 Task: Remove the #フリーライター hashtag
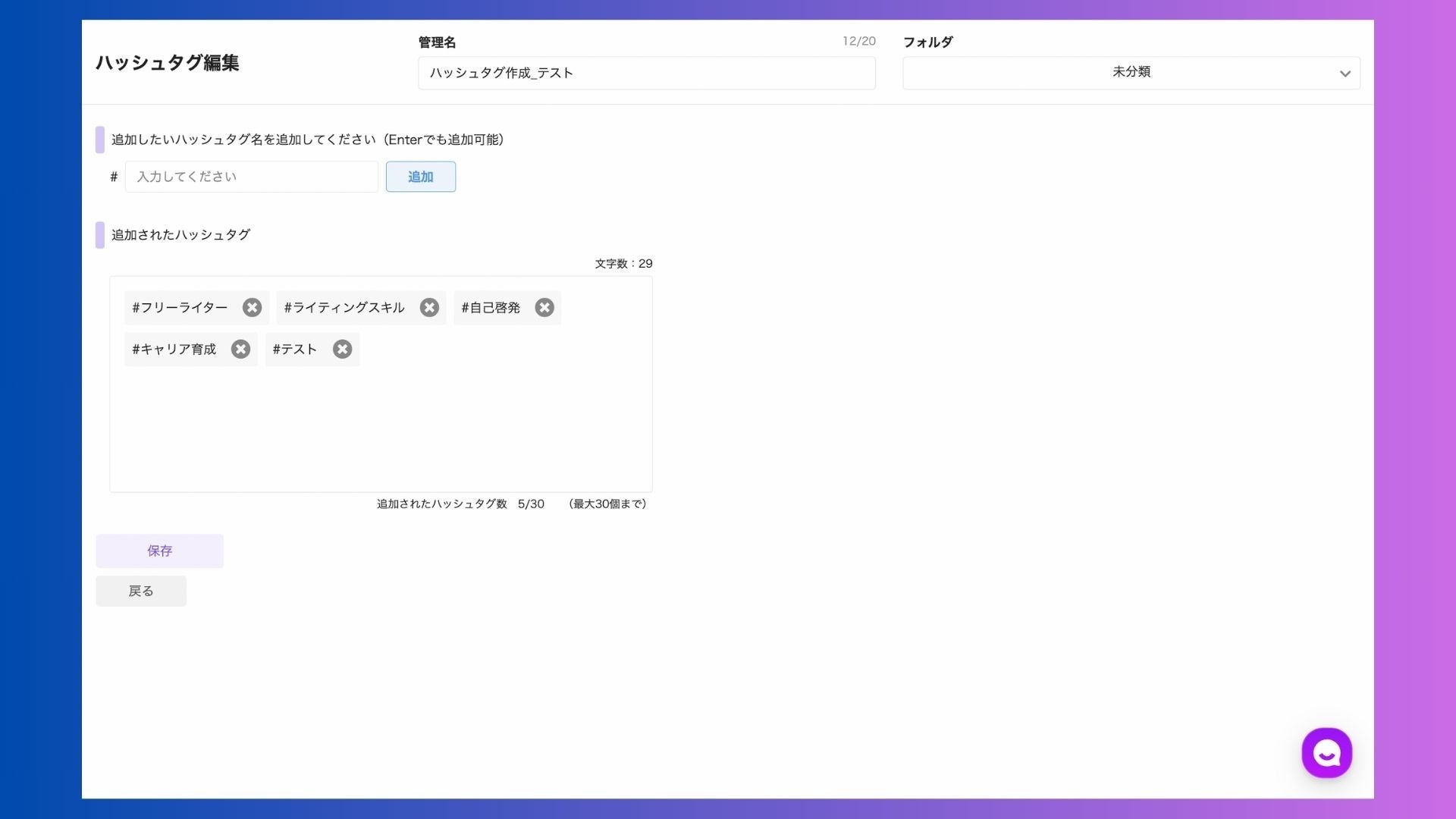point(252,307)
